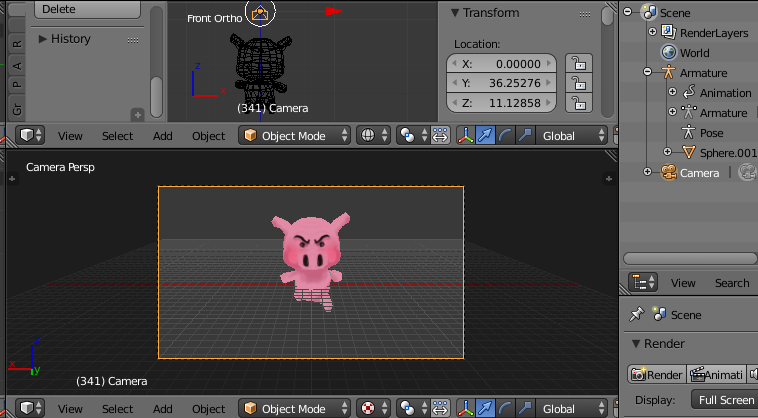The width and height of the screenshot is (758, 418).
Task: Expand the History panel
Action: point(43,39)
